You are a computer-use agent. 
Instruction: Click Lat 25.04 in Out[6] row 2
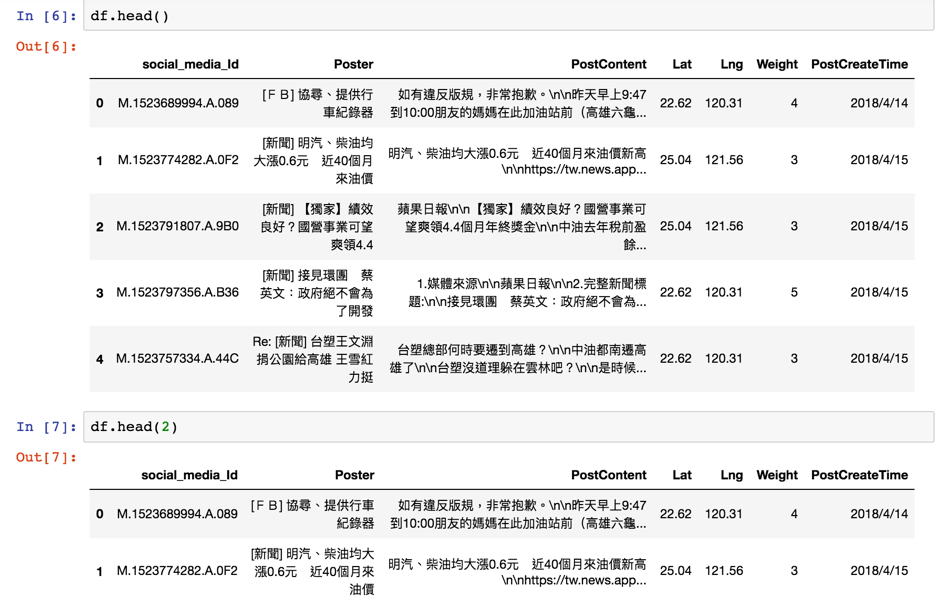676,226
